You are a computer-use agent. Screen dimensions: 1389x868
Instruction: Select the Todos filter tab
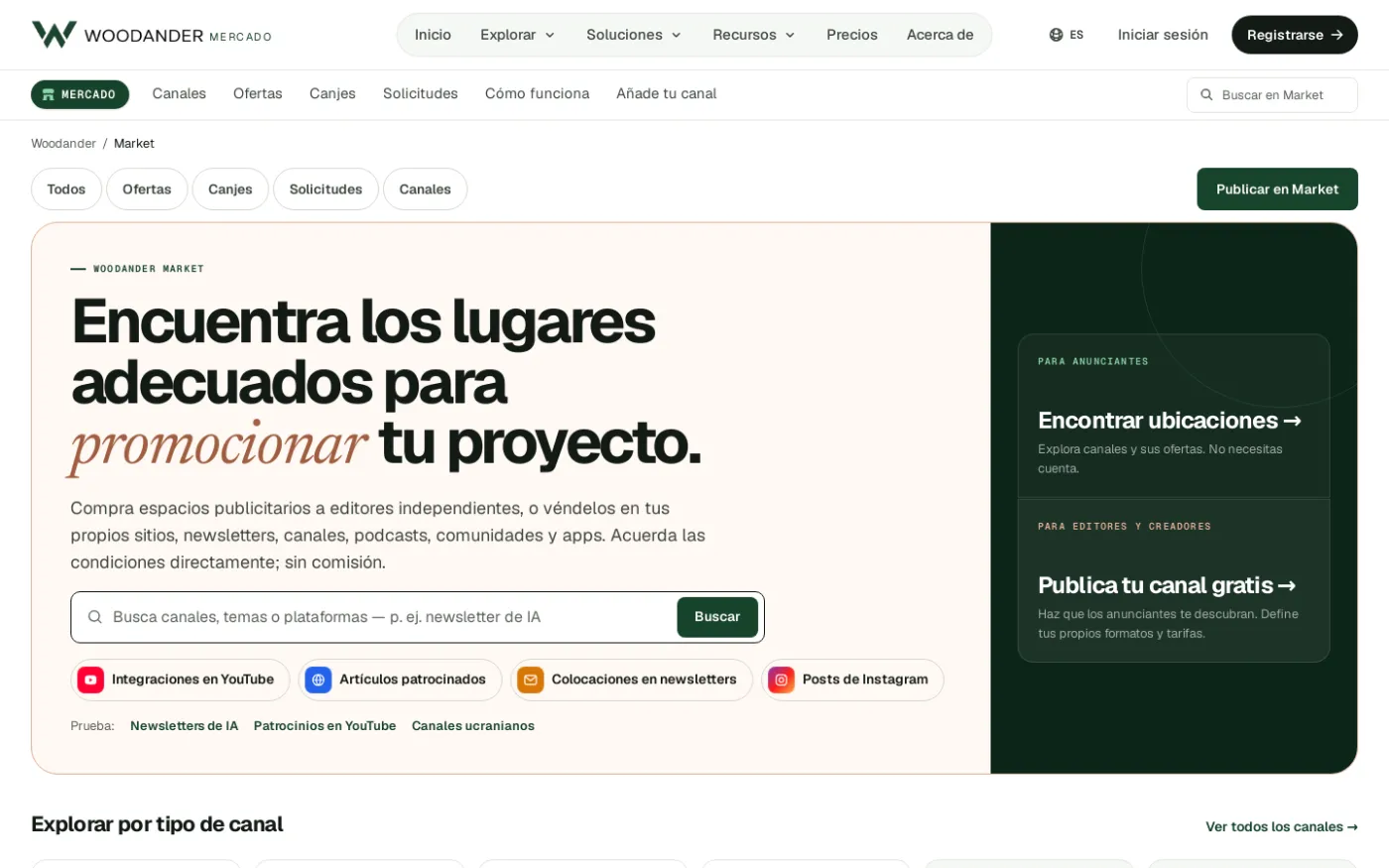pyautogui.click(x=66, y=189)
